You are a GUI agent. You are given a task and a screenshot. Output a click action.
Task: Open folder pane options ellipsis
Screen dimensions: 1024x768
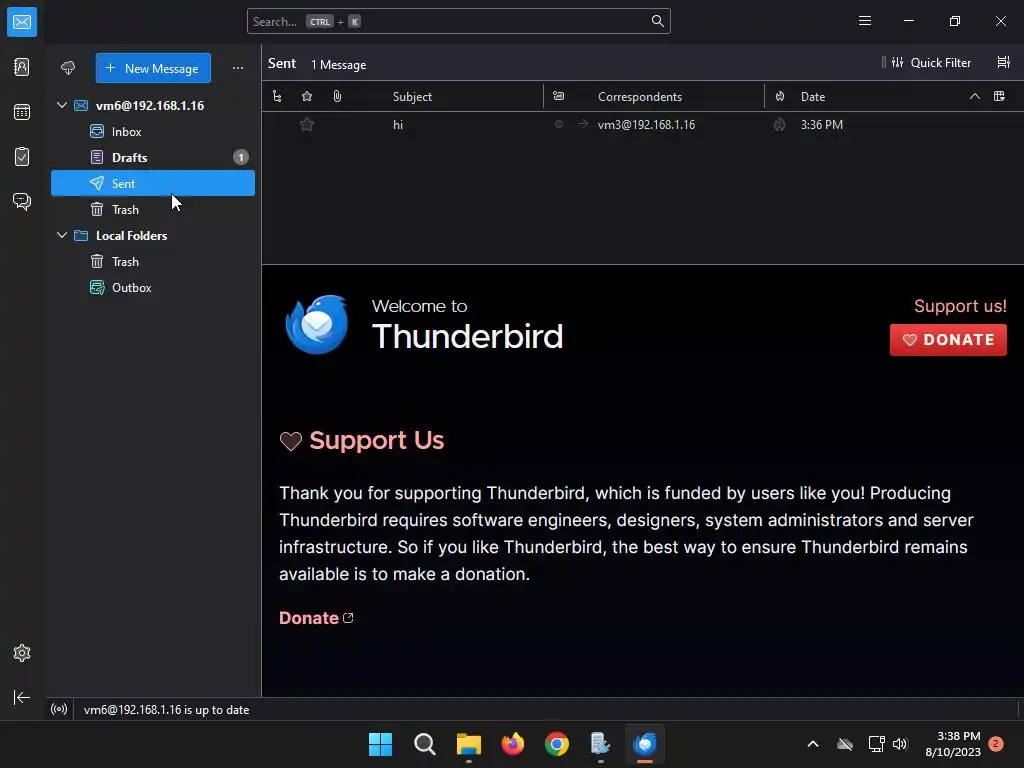pyautogui.click(x=238, y=68)
